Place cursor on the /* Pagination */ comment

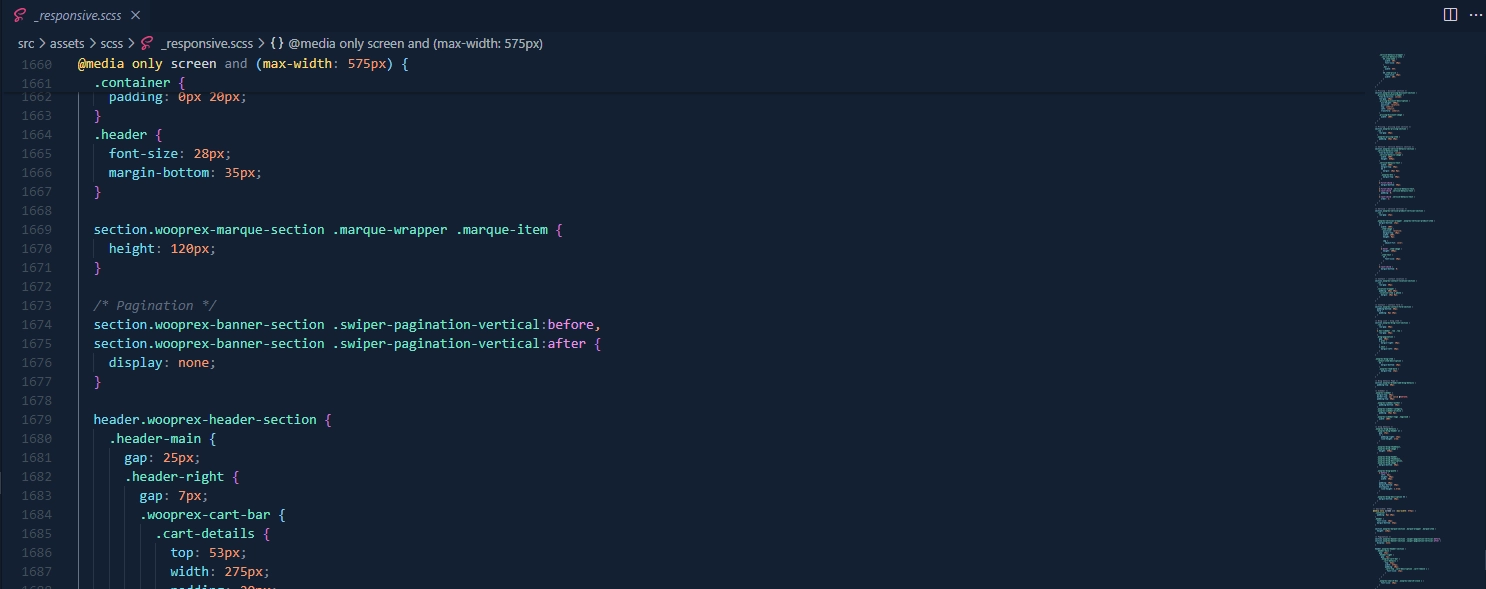pyautogui.click(x=155, y=306)
